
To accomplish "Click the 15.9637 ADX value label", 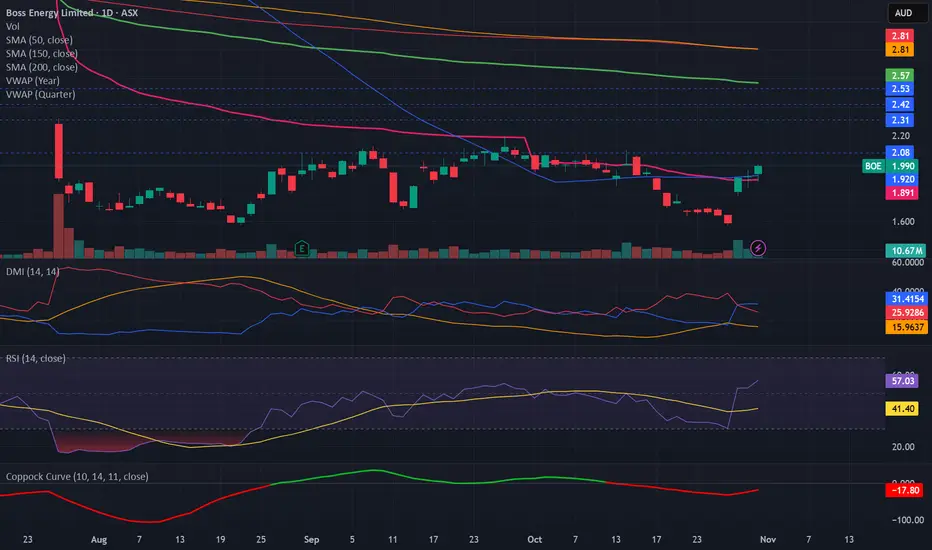I will click(x=906, y=326).
